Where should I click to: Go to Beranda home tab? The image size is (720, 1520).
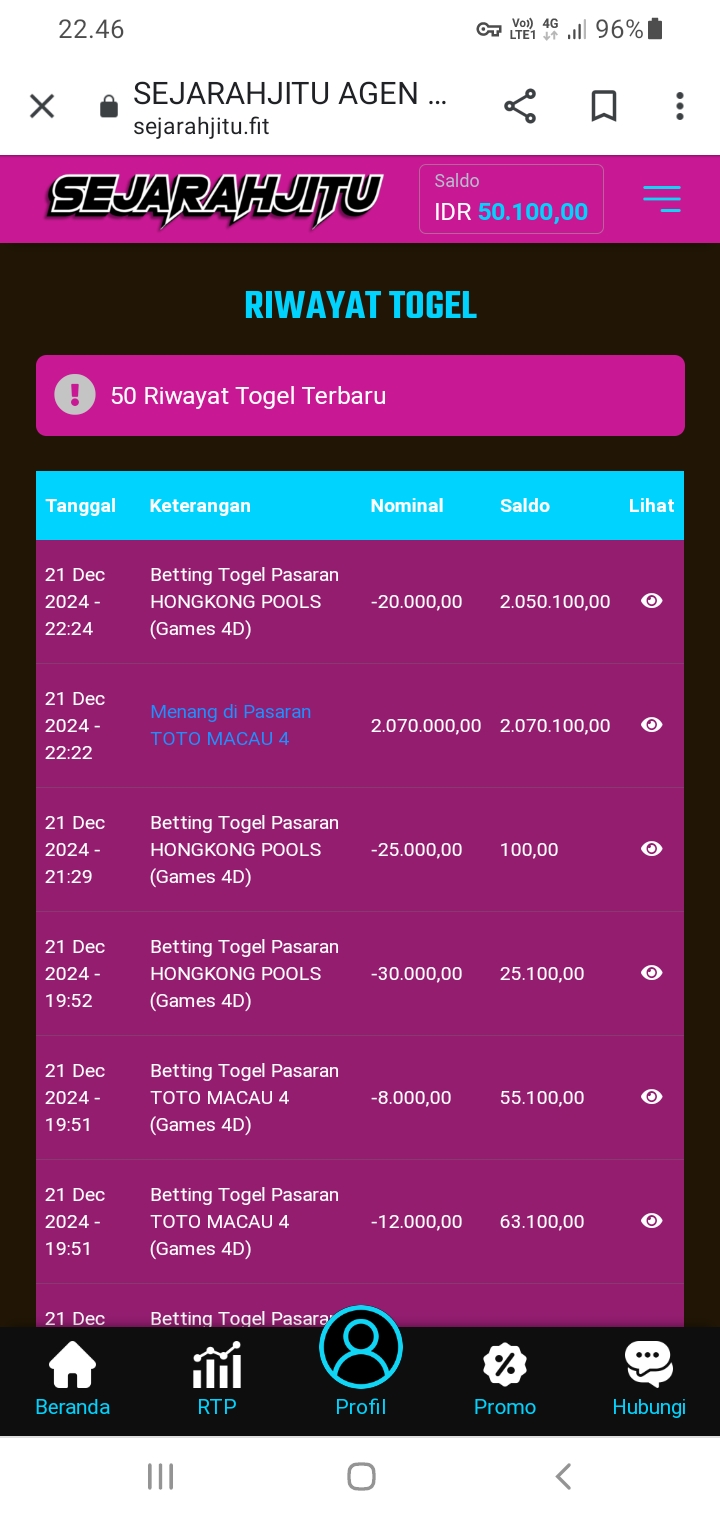(x=73, y=1380)
